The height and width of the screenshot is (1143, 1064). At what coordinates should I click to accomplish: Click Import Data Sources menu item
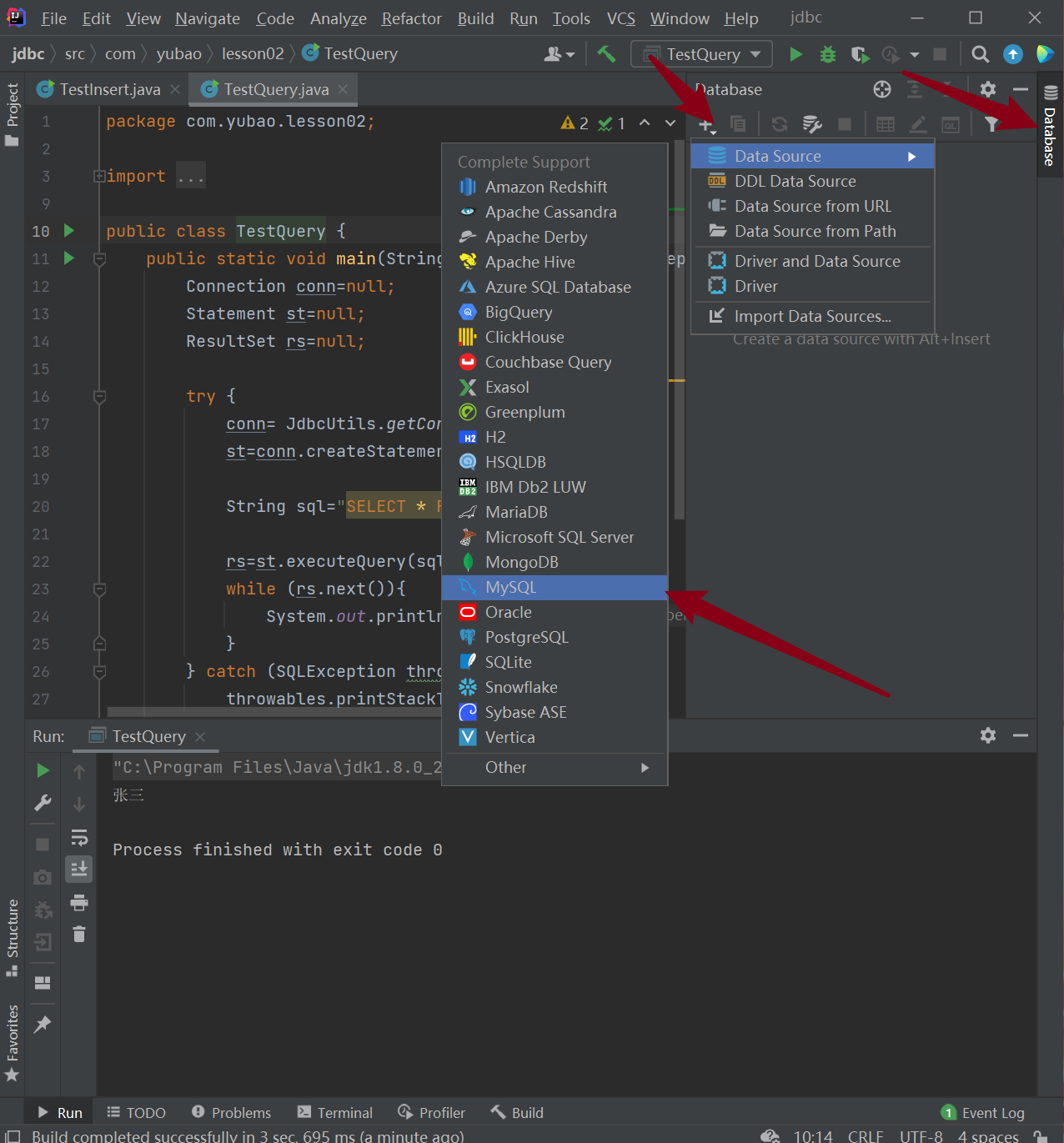(x=812, y=316)
